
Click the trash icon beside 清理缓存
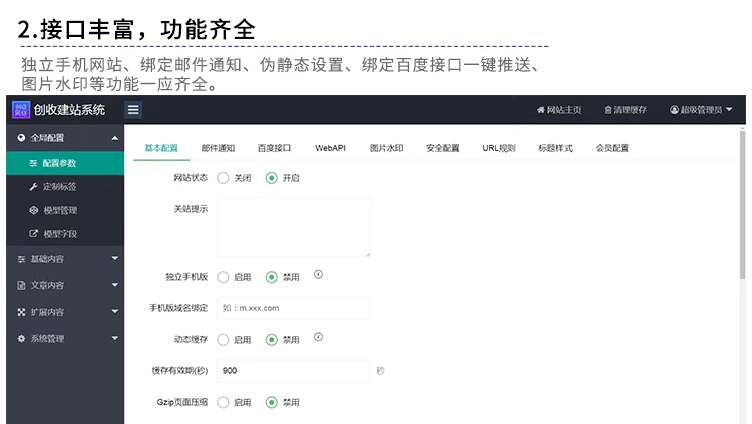(x=608, y=110)
